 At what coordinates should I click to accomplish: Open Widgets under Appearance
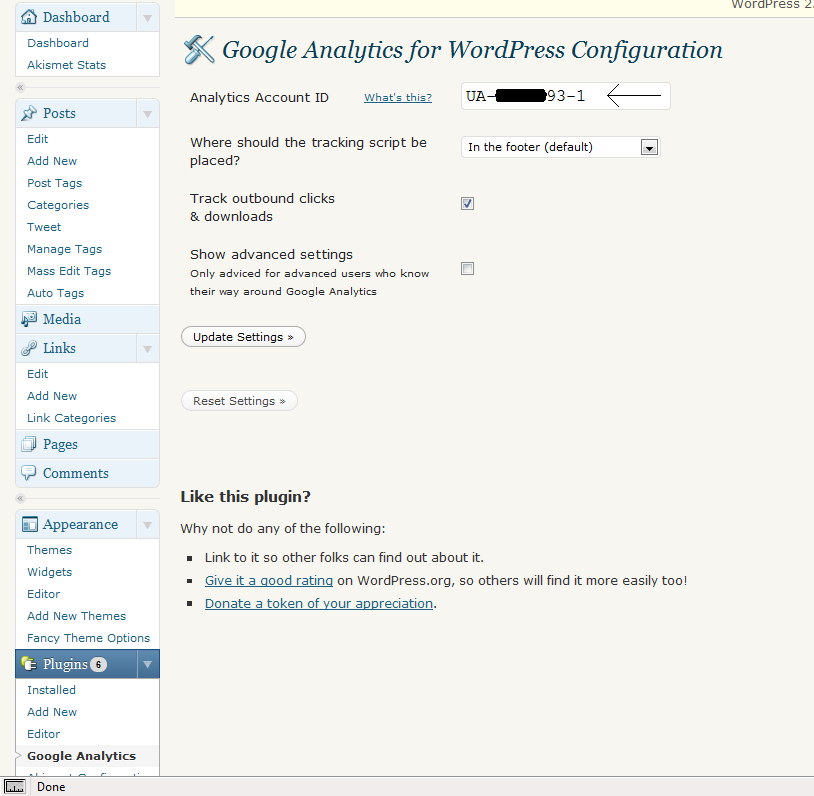click(x=49, y=572)
